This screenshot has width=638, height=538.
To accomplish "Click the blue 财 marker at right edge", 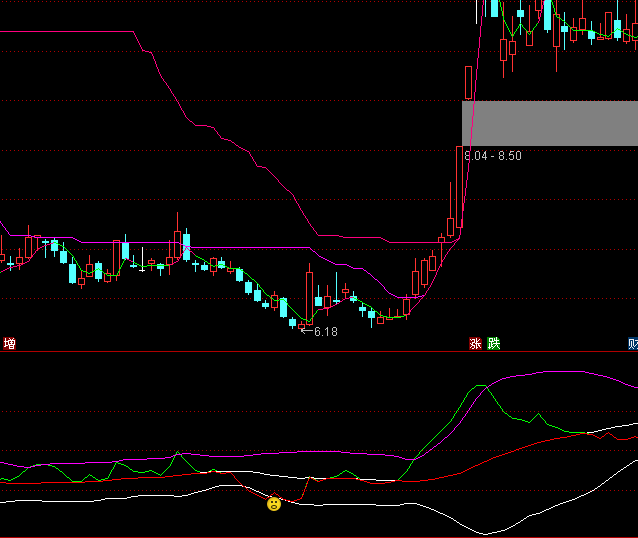I will point(632,344).
